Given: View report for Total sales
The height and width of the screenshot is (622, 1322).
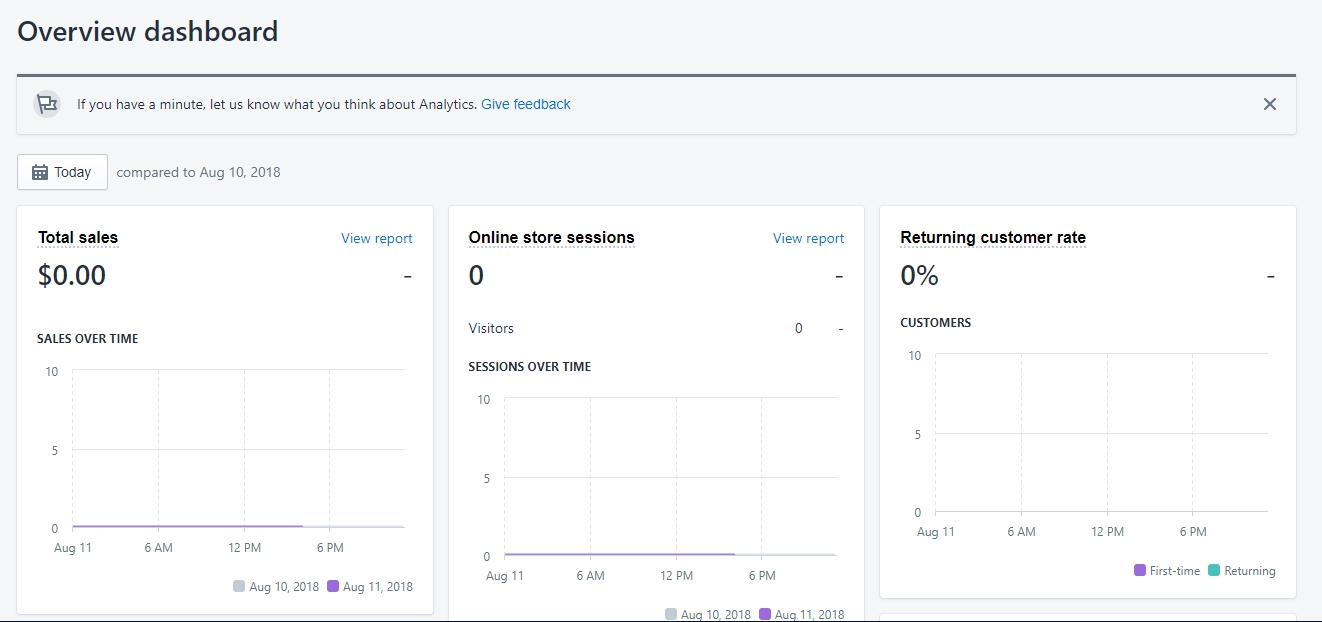Looking at the screenshot, I should (x=377, y=238).
